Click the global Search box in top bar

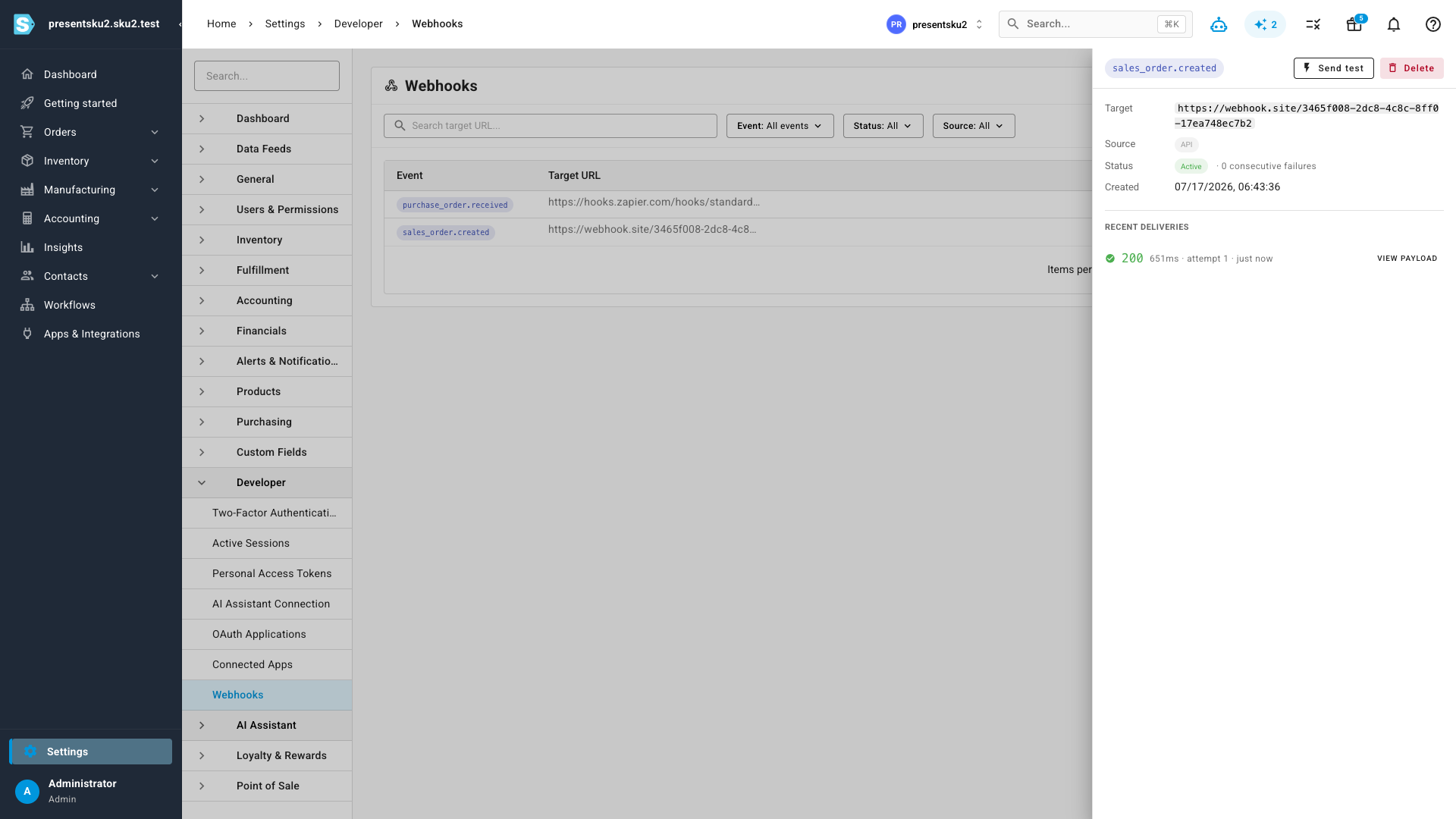click(1095, 24)
